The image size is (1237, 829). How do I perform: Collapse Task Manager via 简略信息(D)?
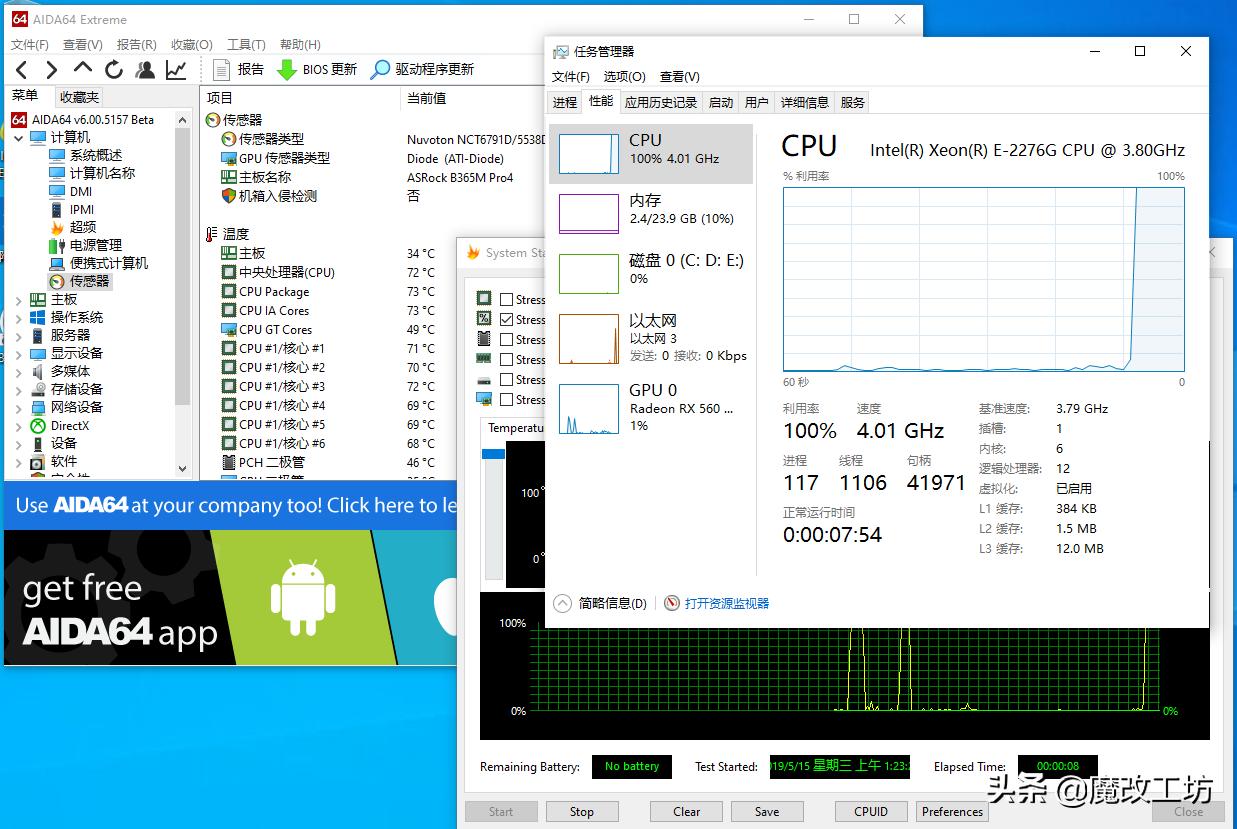point(601,603)
